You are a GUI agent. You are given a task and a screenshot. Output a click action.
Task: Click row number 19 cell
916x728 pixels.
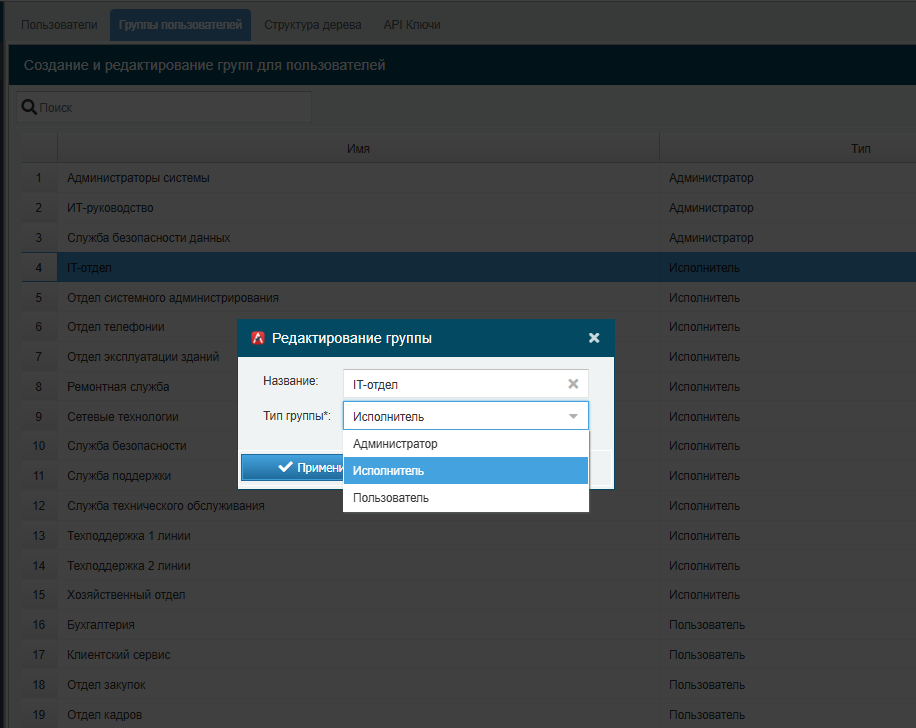[39, 714]
